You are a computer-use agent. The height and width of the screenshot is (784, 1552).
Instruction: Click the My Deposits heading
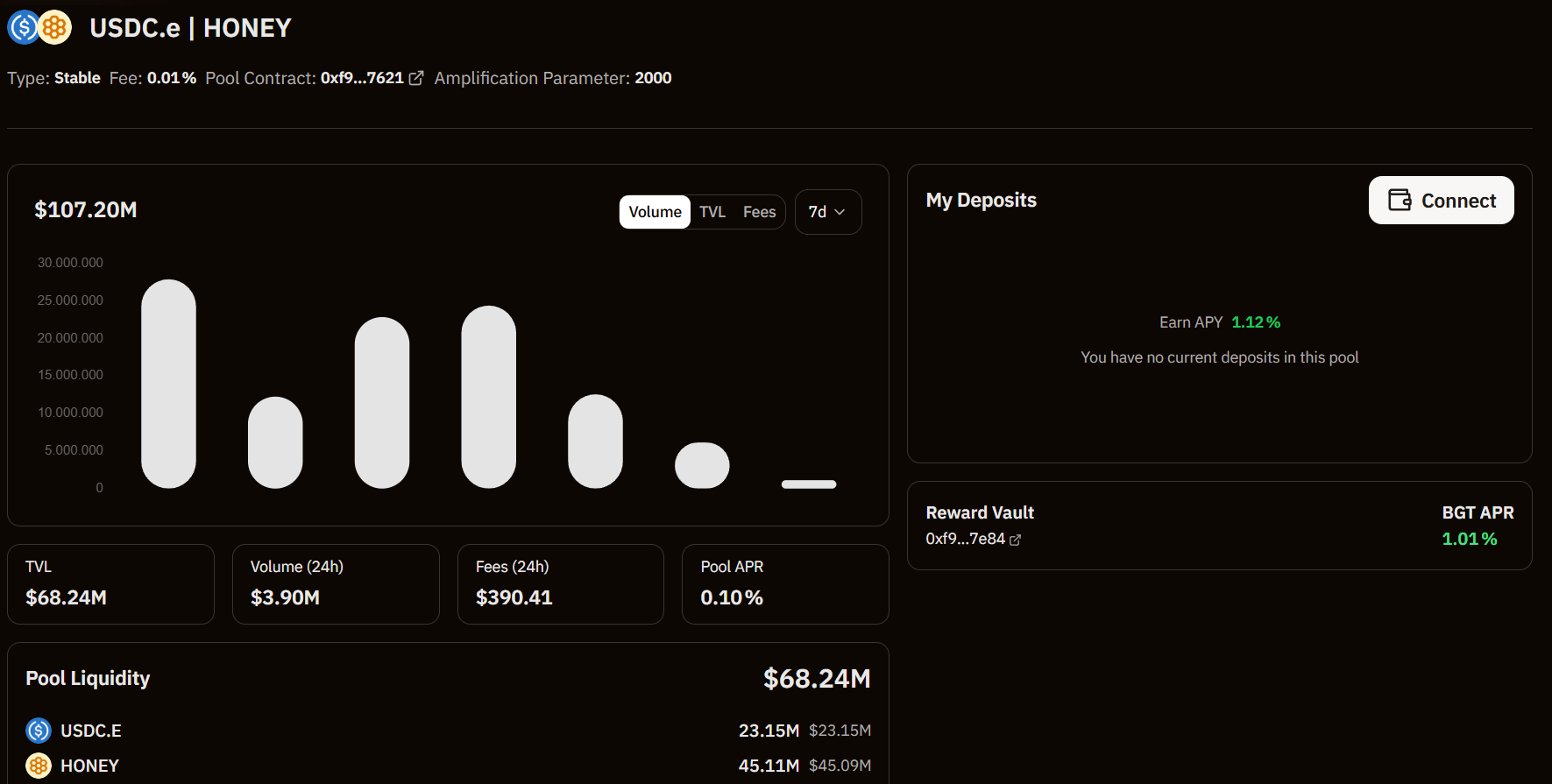click(981, 201)
